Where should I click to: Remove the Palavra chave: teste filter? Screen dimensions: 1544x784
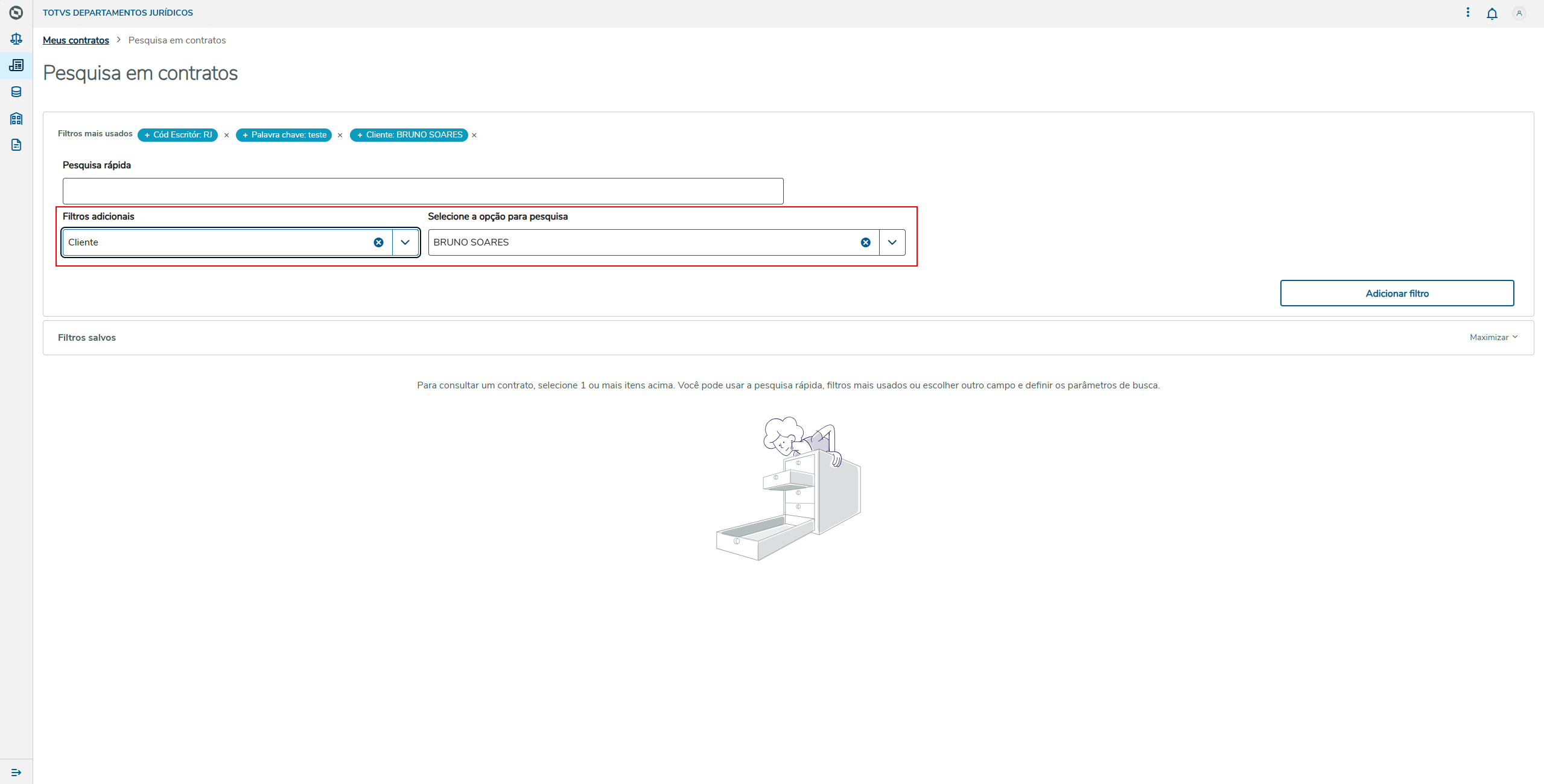click(x=340, y=135)
